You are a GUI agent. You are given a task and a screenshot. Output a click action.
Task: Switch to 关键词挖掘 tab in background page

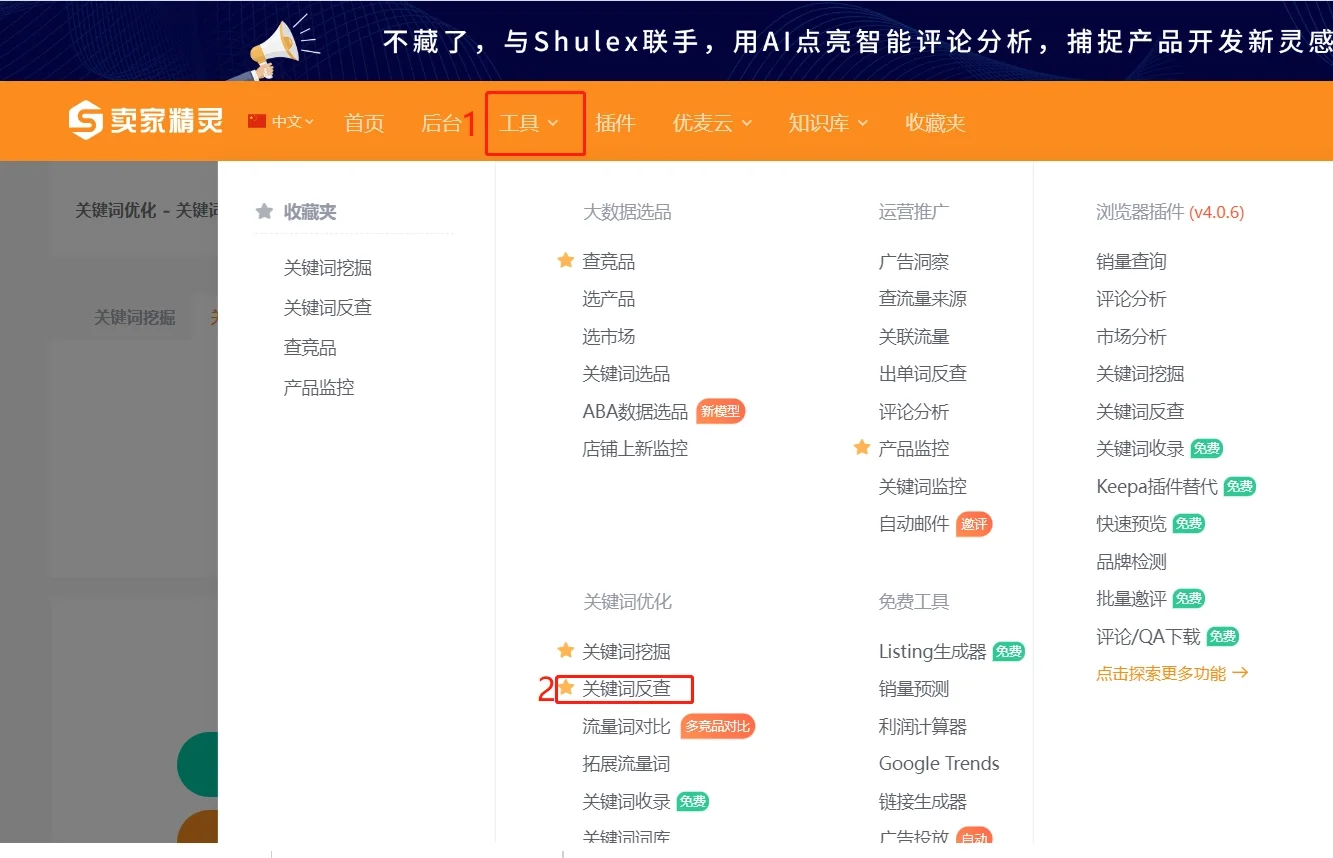tap(134, 317)
